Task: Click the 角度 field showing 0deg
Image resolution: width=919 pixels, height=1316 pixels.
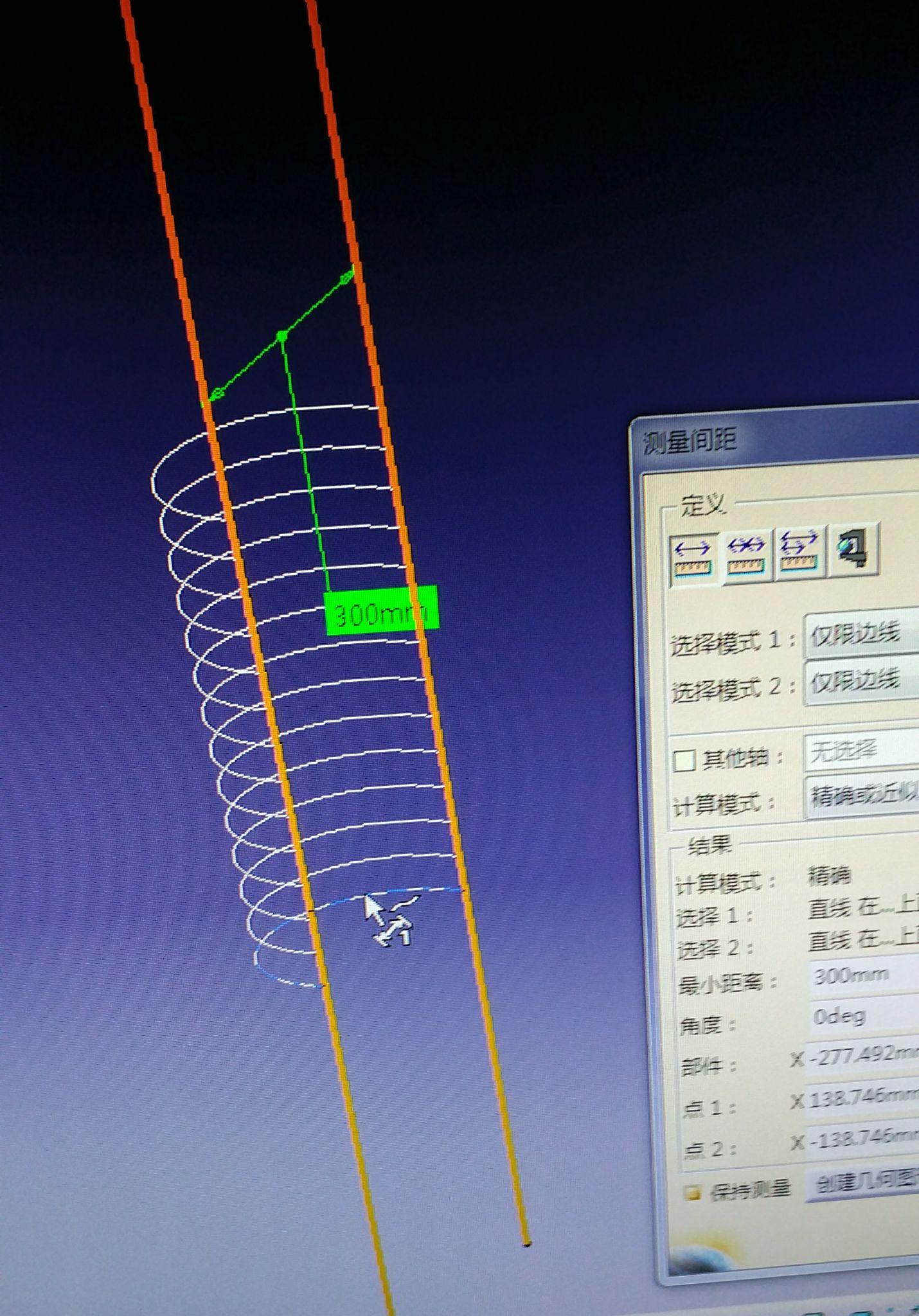Action: coord(864,1017)
